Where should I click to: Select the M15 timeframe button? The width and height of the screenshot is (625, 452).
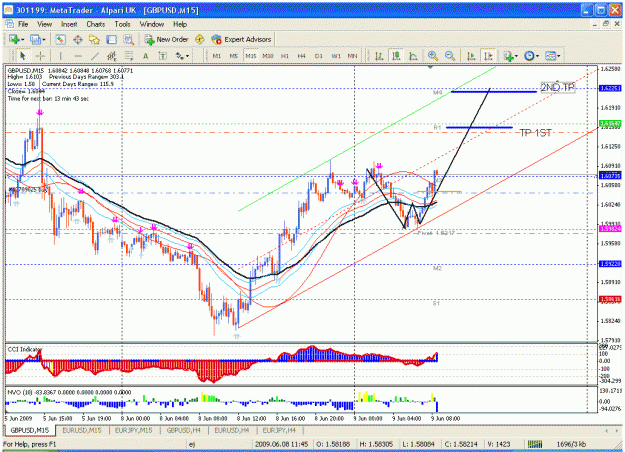point(251,56)
